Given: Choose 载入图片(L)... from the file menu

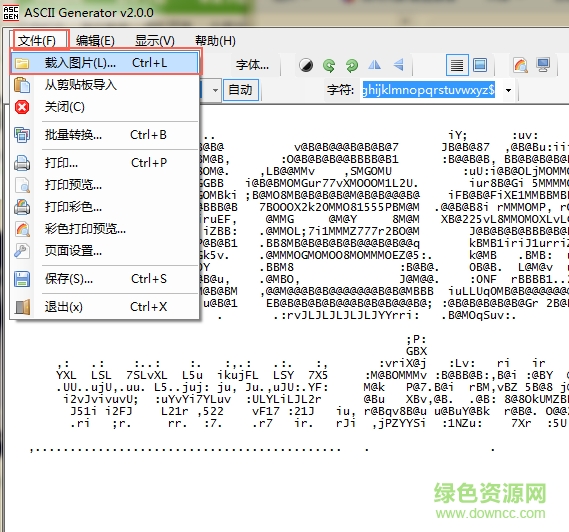Looking at the screenshot, I should click(x=105, y=63).
